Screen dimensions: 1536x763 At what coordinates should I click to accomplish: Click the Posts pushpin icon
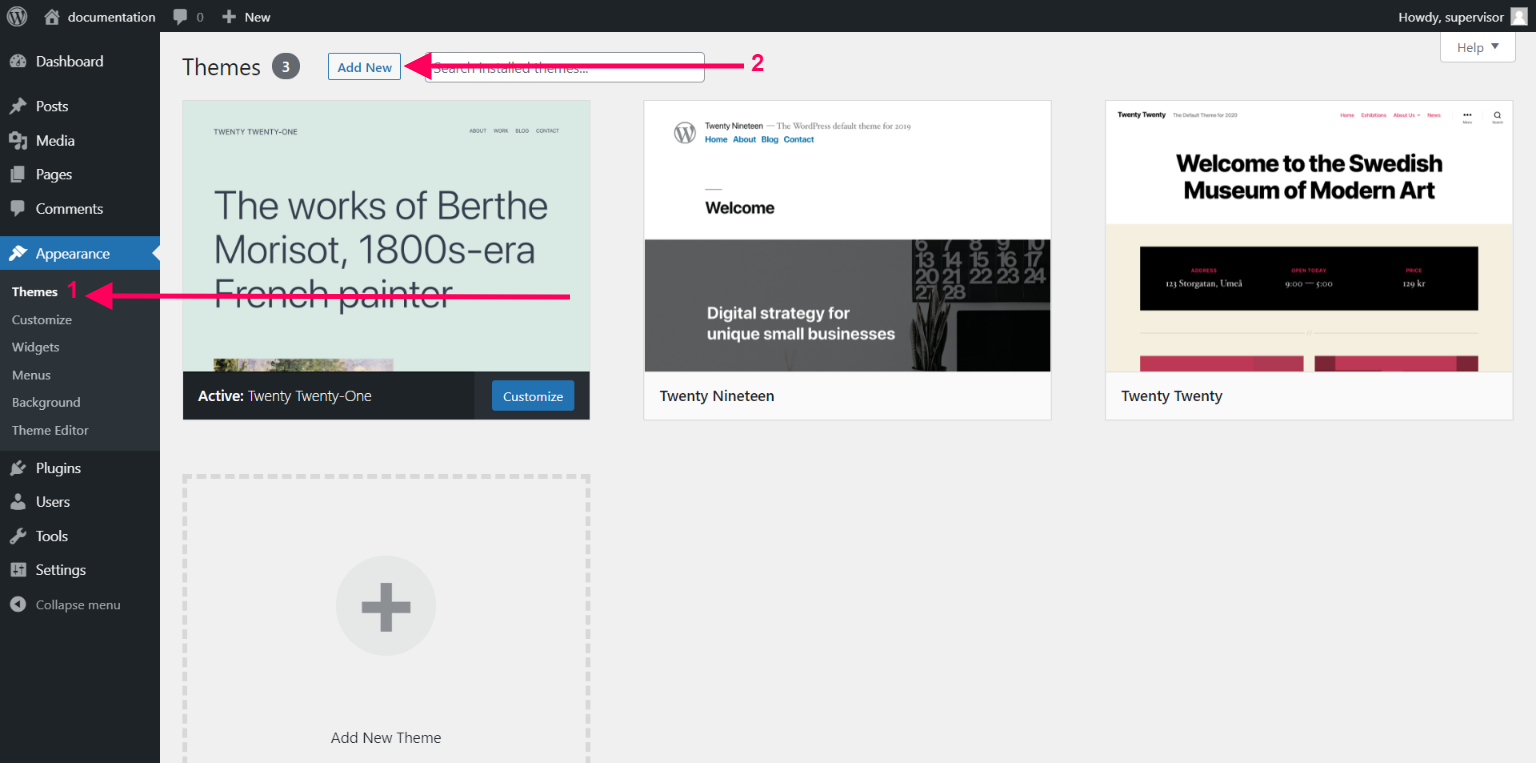pyautogui.click(x=18, y=106)
